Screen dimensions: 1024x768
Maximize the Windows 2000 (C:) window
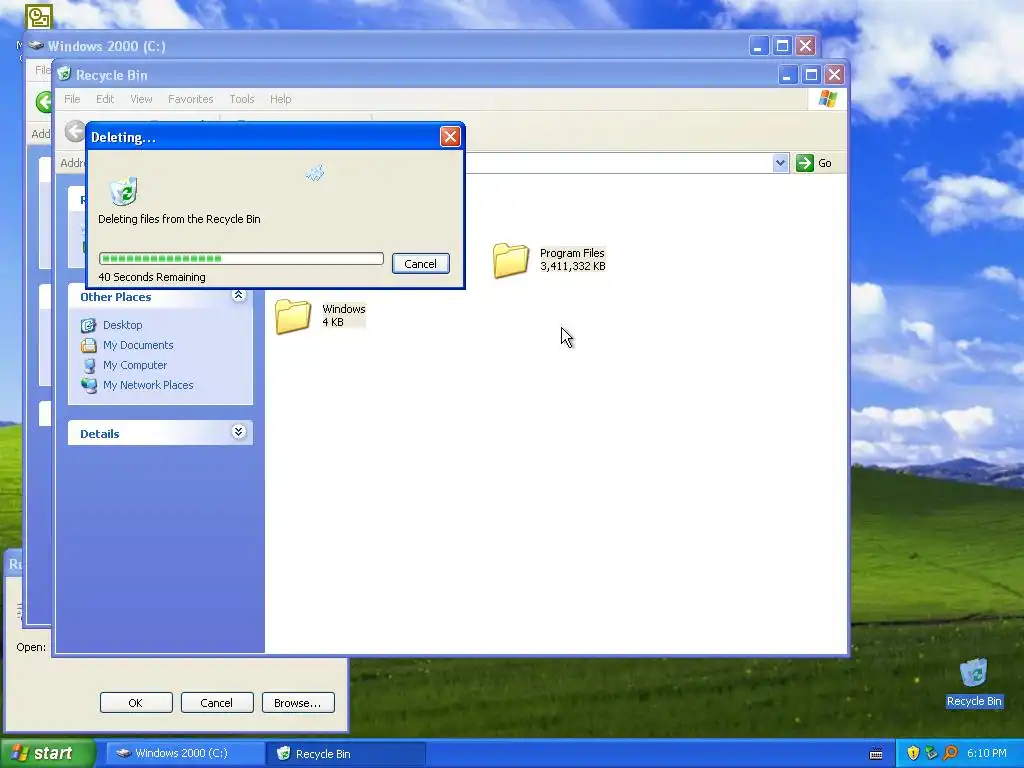(x=782, y=46)
